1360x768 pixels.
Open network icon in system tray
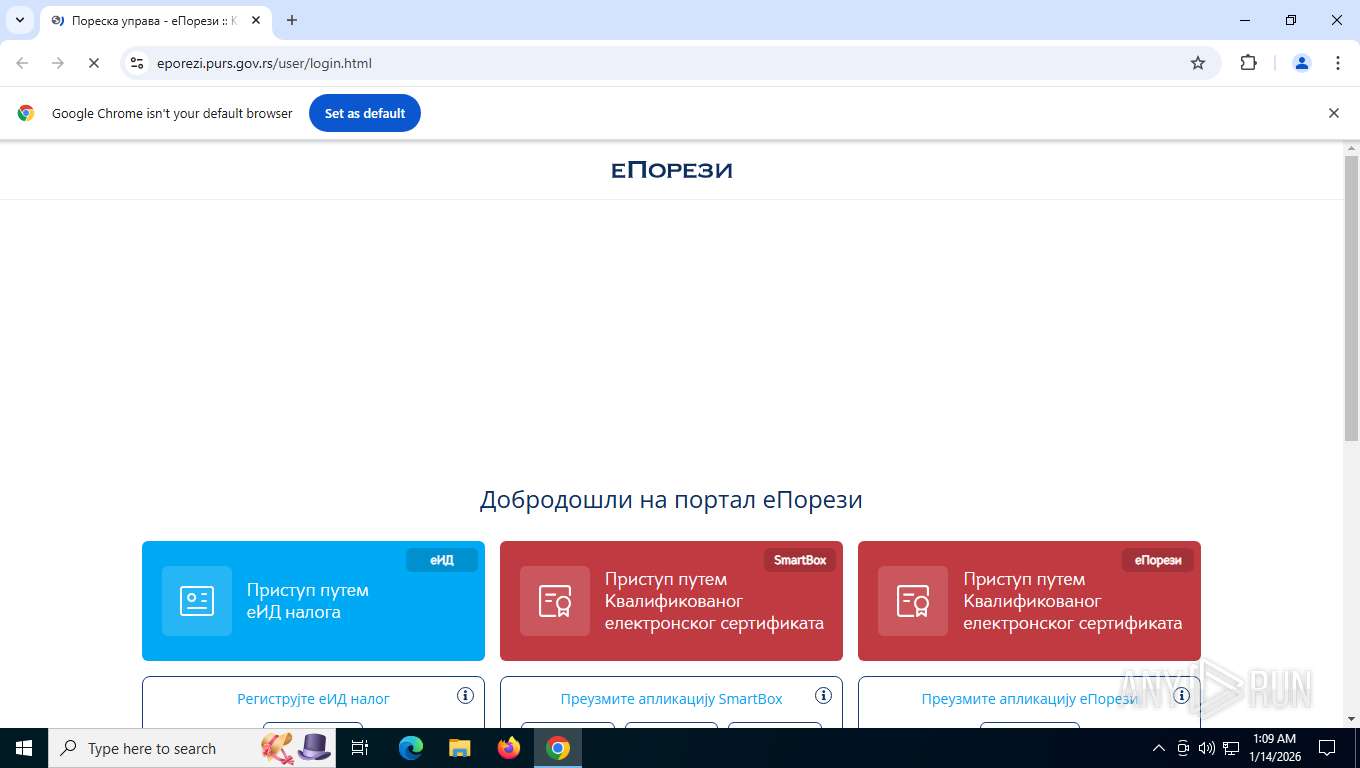1230,748
